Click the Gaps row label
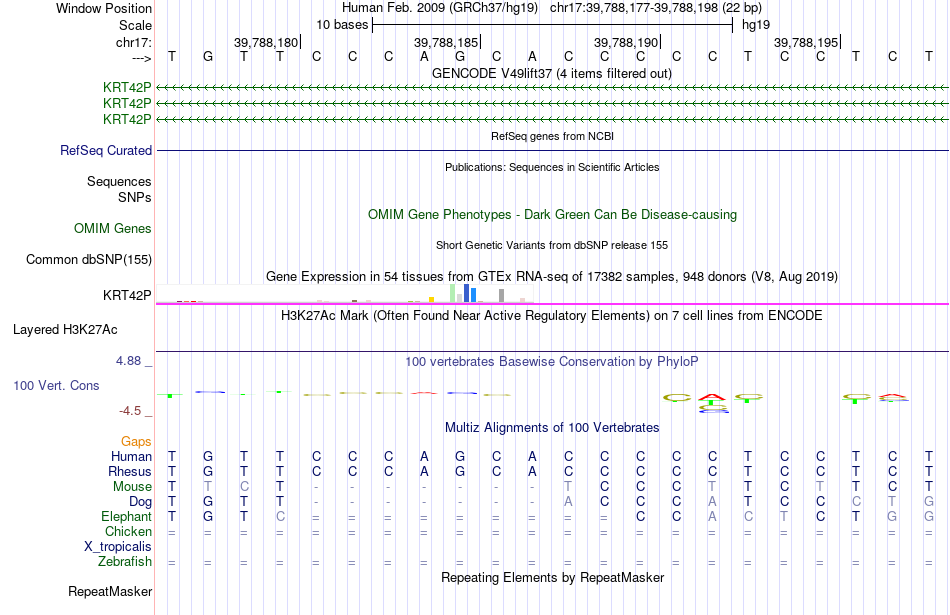This screenshot has width=950, height=615. [136, 441]
